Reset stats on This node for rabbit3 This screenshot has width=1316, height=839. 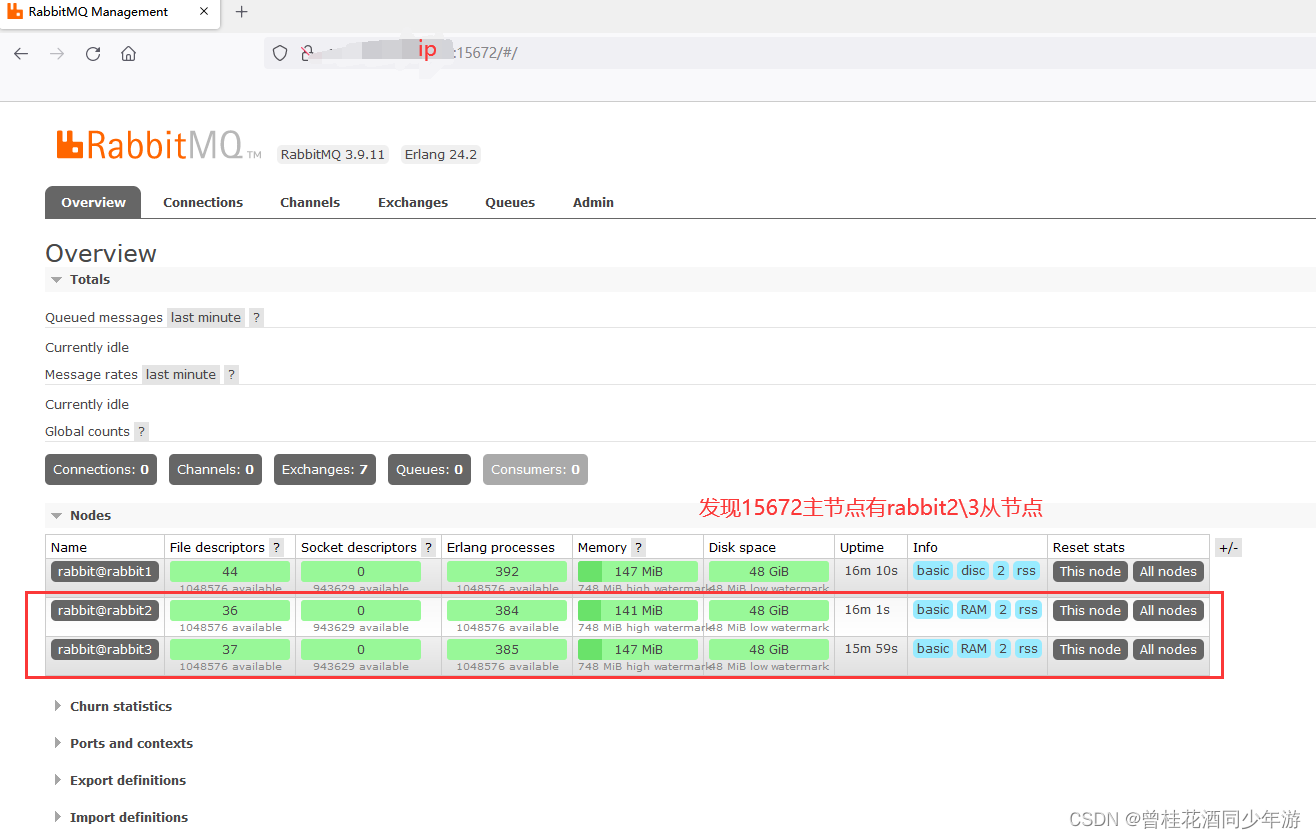tap(1090, 649)
